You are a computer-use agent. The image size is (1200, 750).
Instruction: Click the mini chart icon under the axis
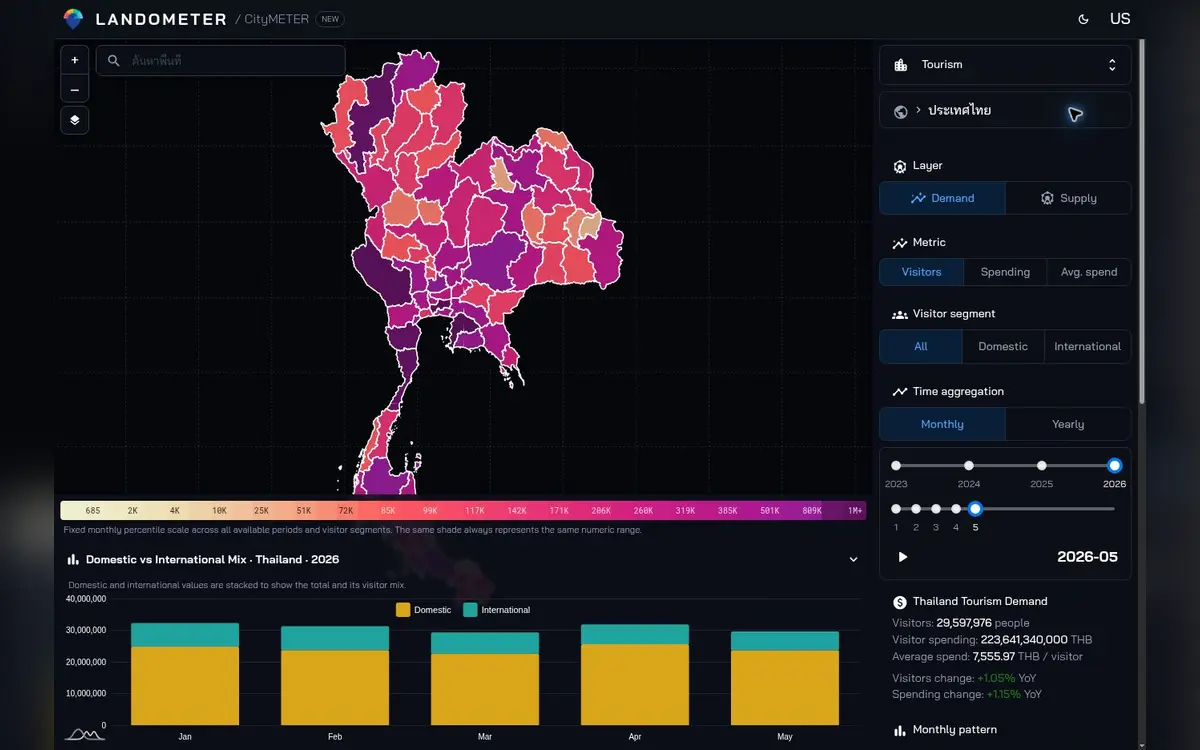84,735
